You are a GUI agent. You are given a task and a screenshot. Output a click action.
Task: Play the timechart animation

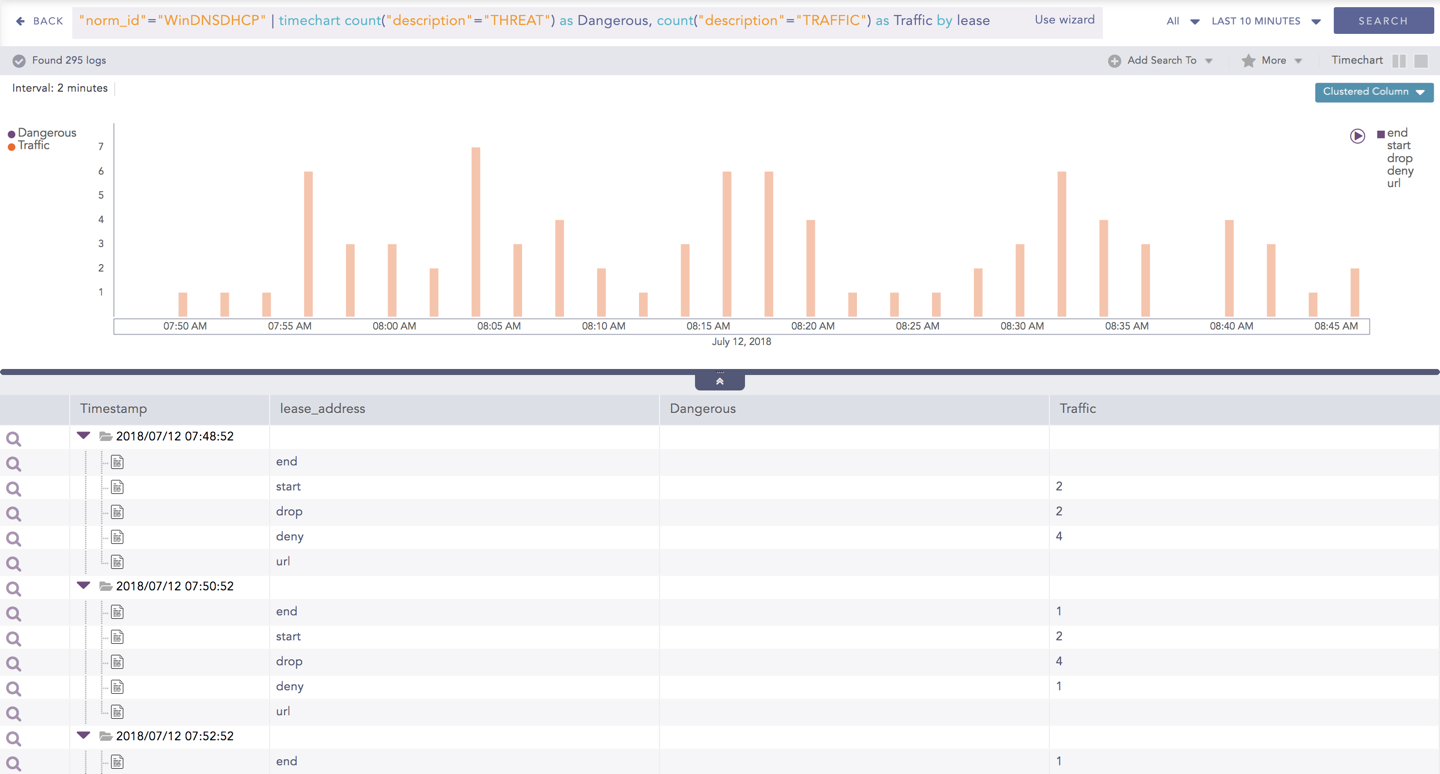tap(1357, 135)
